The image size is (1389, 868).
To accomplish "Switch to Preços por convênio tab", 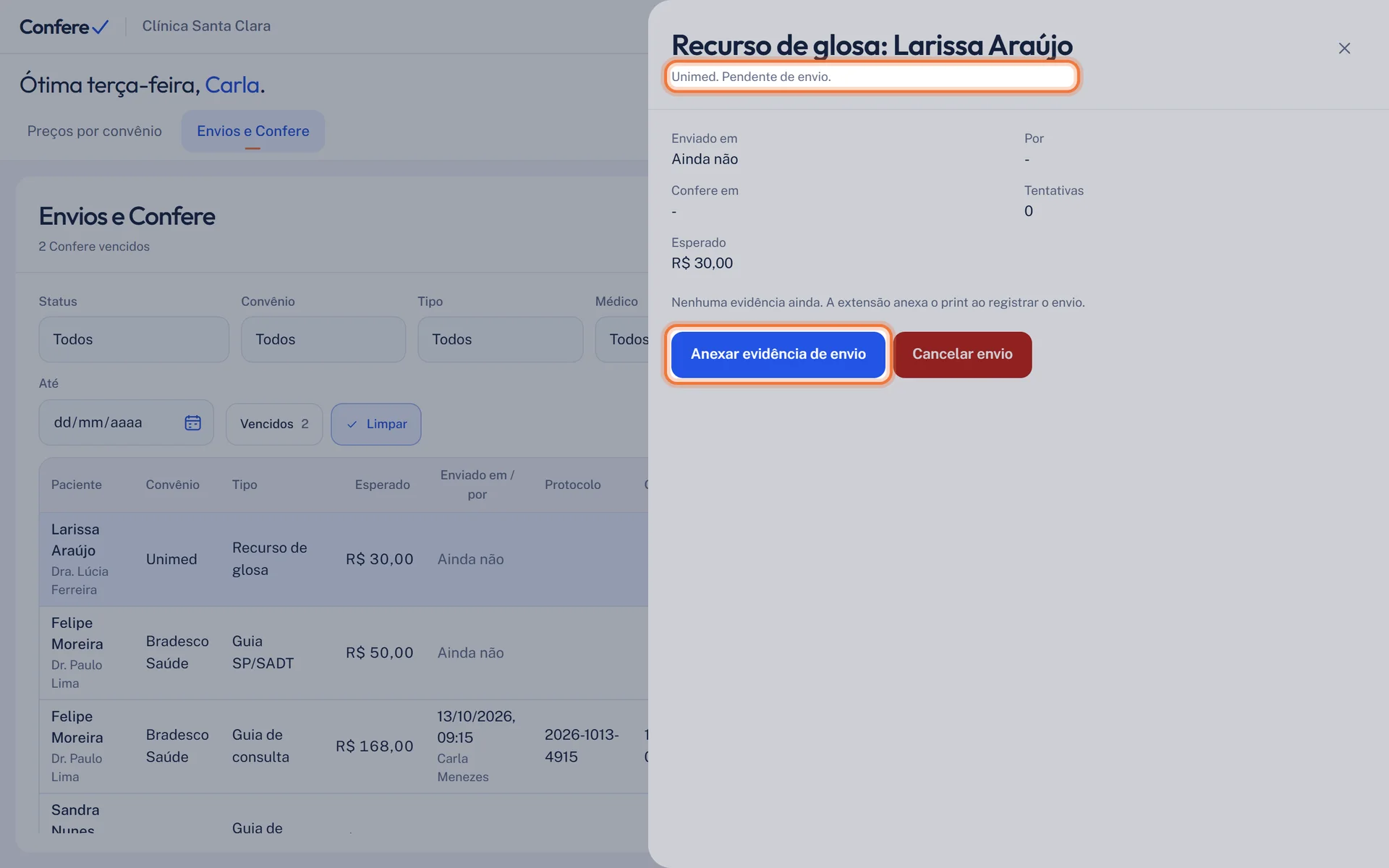I will tap(95, 131).
